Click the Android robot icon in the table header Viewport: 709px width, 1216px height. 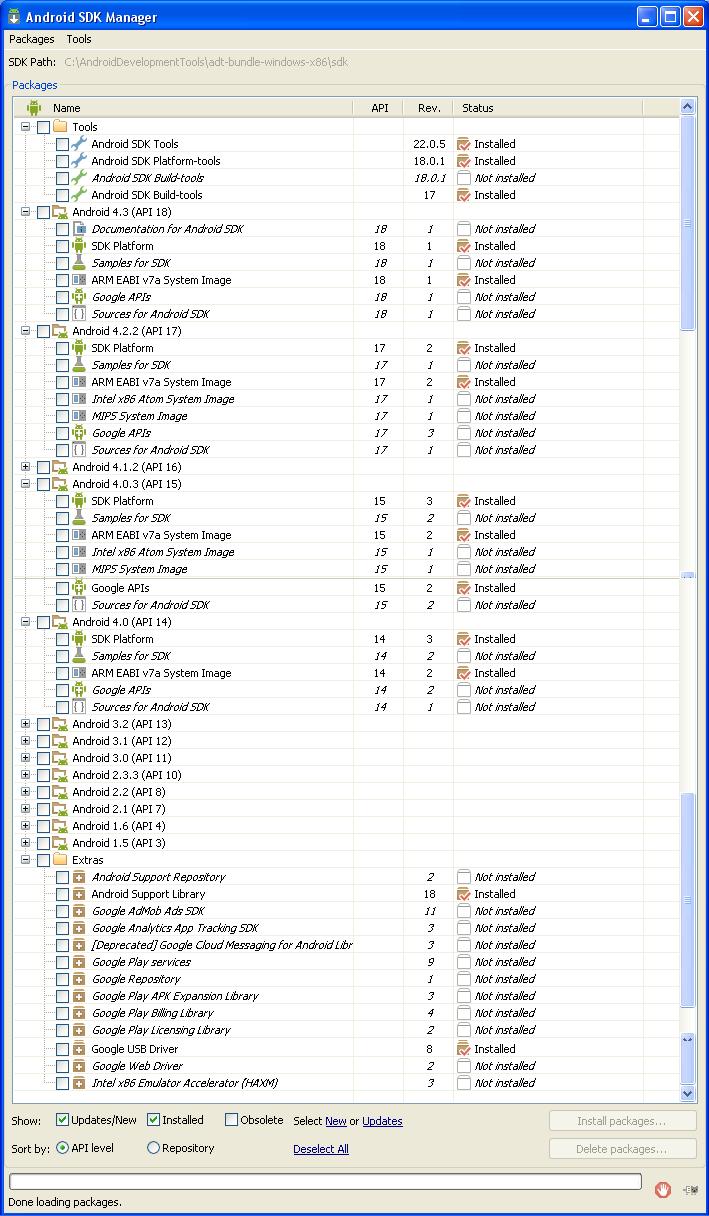[x=33, y=108]
